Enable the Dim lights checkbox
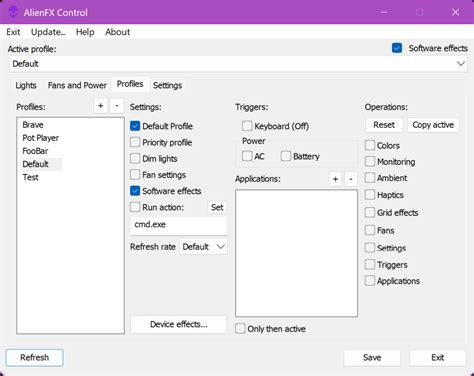Viewport: 474px width, 376px height. pyautogui.click(x=135, y=158)
